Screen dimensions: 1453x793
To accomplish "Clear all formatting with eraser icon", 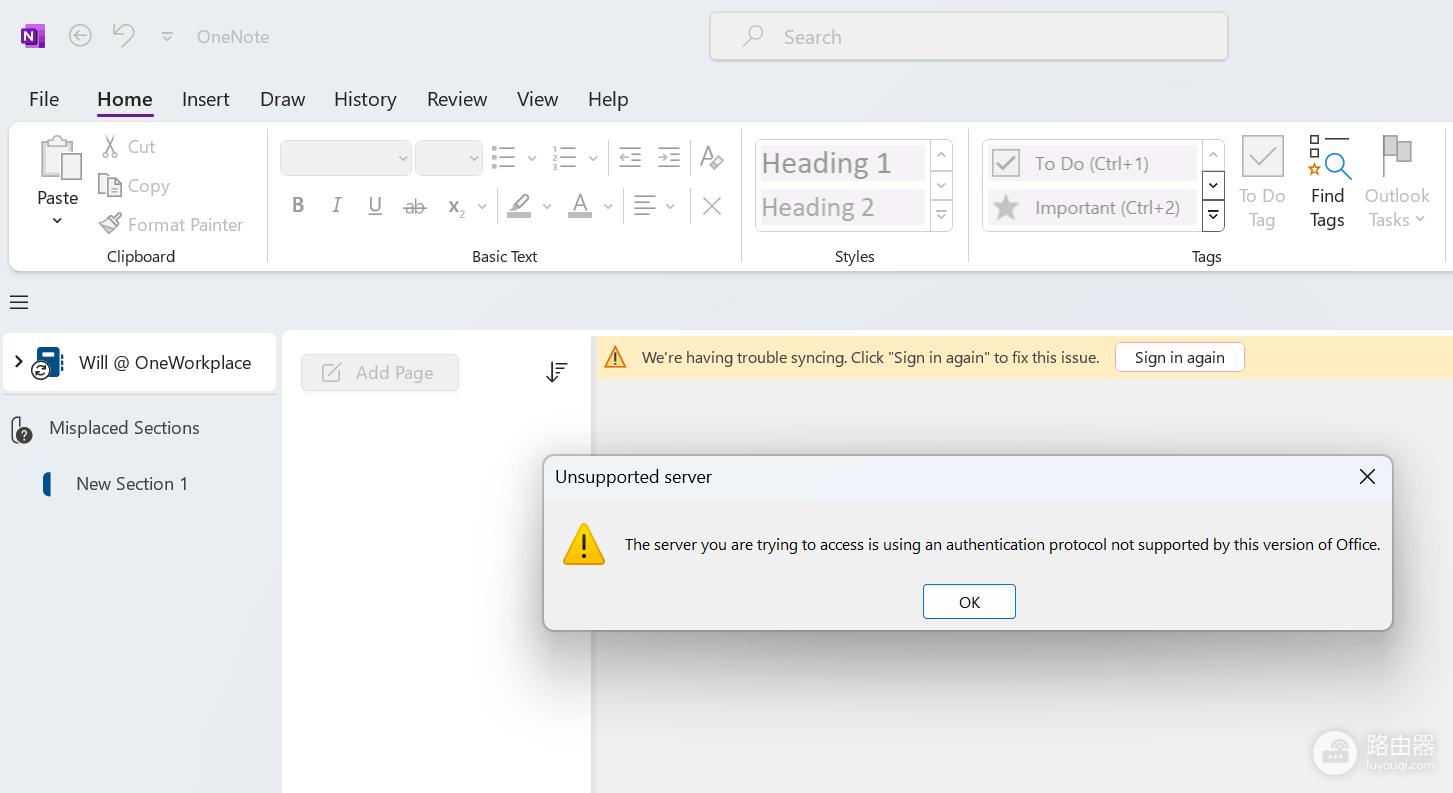I will [x=712, y=157].
